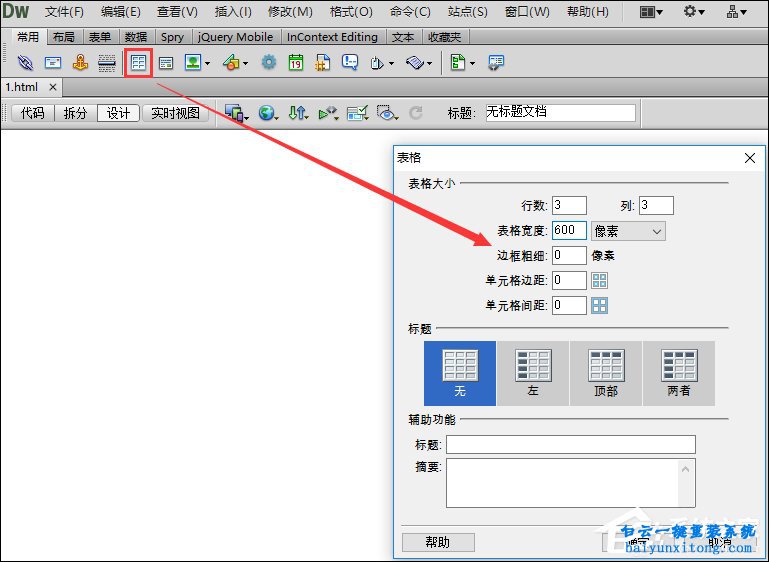
Task: Click the Media insert icon
Action: (231, 62)
